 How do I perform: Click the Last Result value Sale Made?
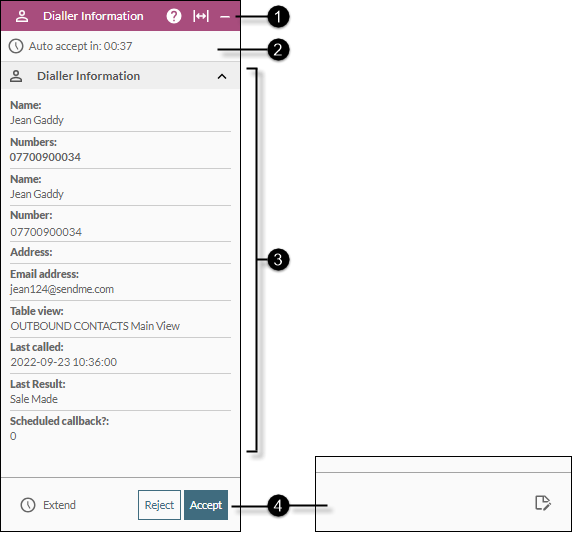click(x=34, y=399)
